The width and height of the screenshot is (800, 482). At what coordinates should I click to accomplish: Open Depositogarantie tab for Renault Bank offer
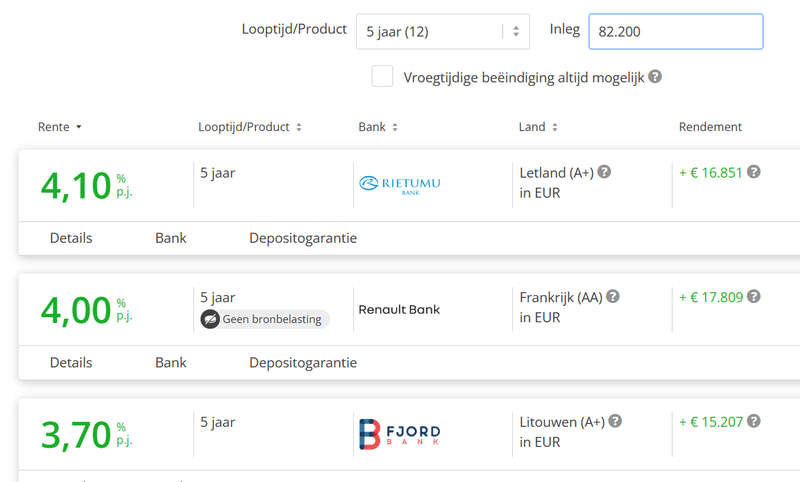[303, 362]
